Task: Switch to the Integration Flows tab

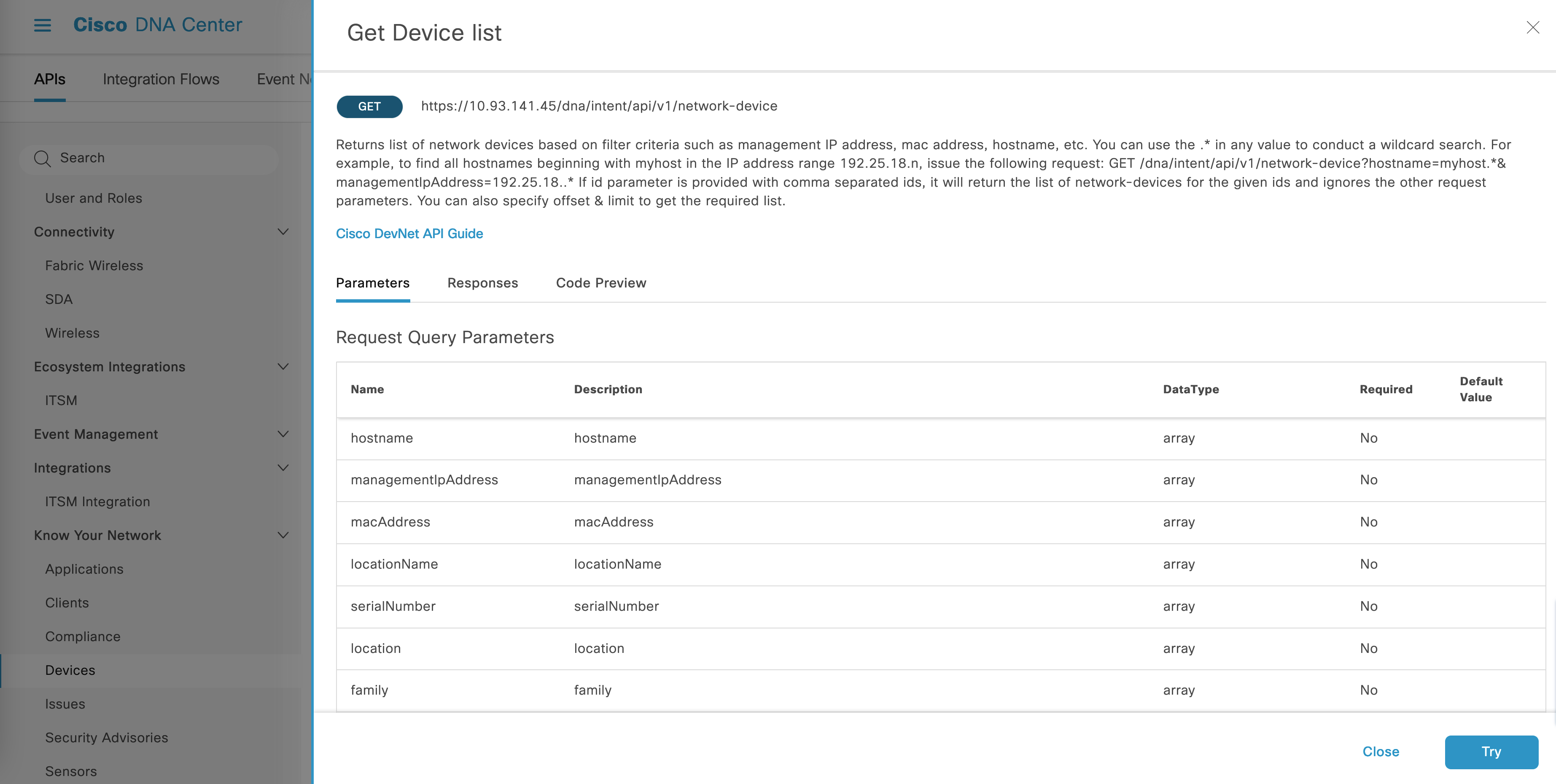Action: (160, 78)
